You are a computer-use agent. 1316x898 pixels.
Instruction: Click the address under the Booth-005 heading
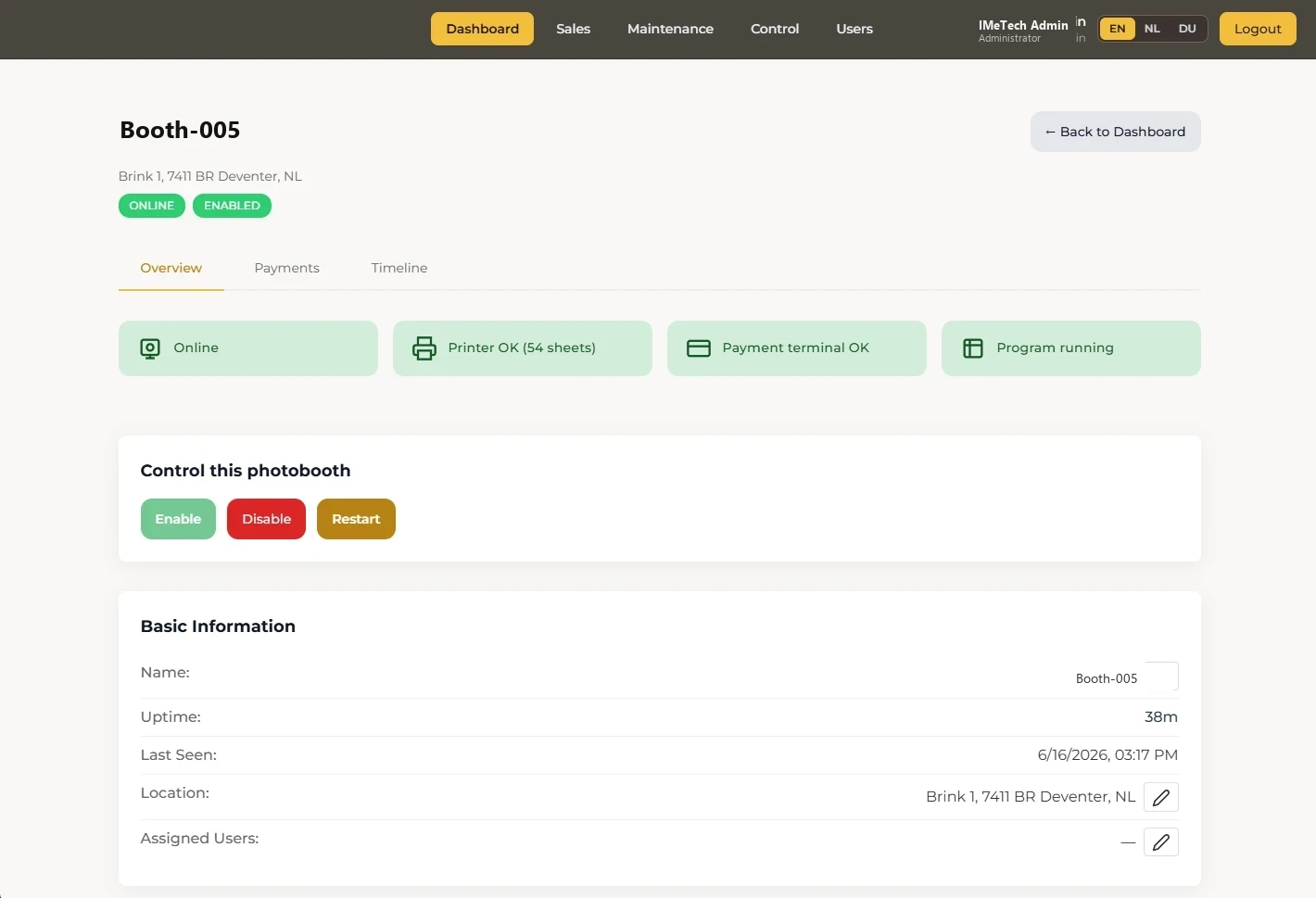[x=210, y=176]
